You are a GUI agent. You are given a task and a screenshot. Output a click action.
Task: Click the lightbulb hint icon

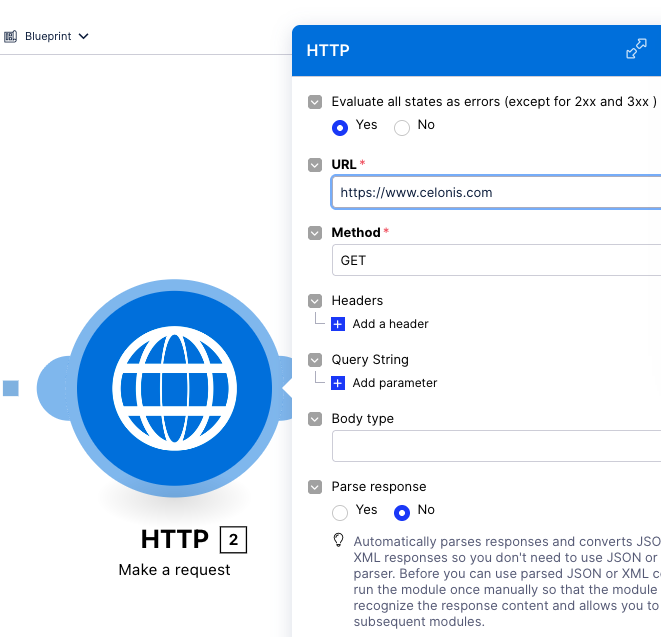(x=339, y=540)
